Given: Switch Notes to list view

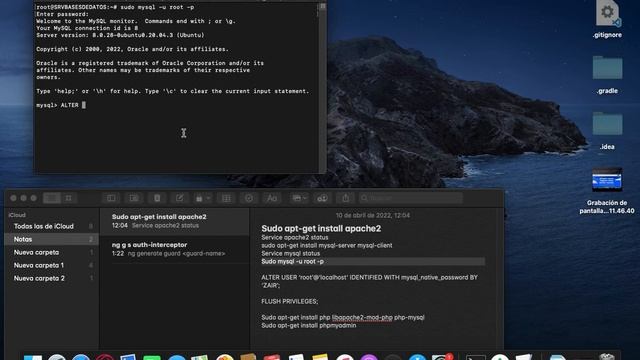Looking at the screenshot, I should (52, 198).
